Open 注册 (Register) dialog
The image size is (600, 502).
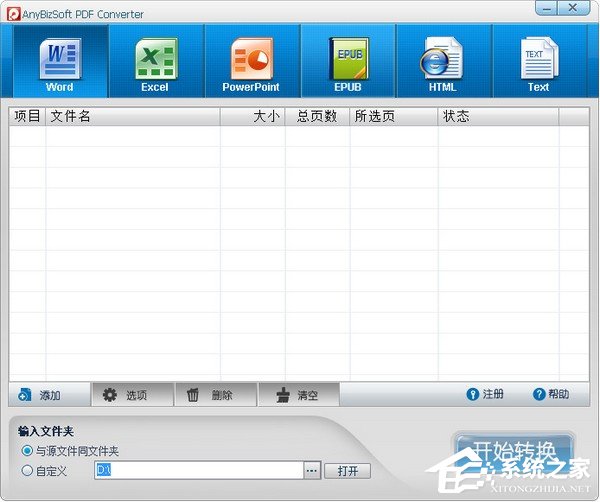tap(485, 394)
